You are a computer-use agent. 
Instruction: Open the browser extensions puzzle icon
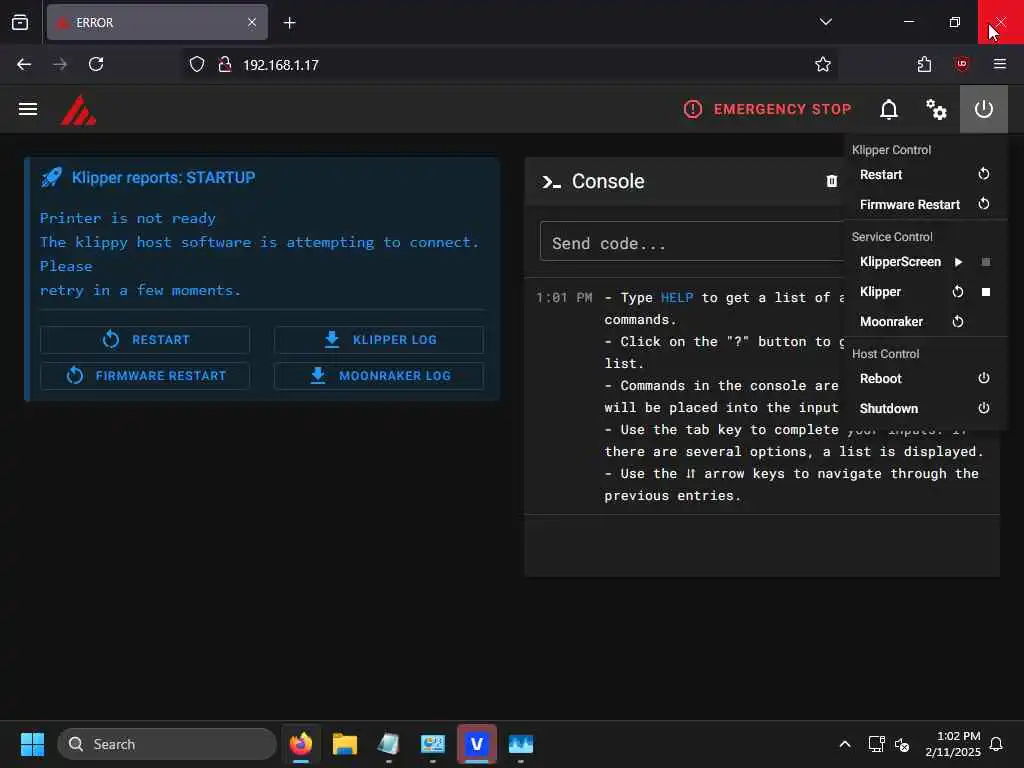[x=924, y=64]
